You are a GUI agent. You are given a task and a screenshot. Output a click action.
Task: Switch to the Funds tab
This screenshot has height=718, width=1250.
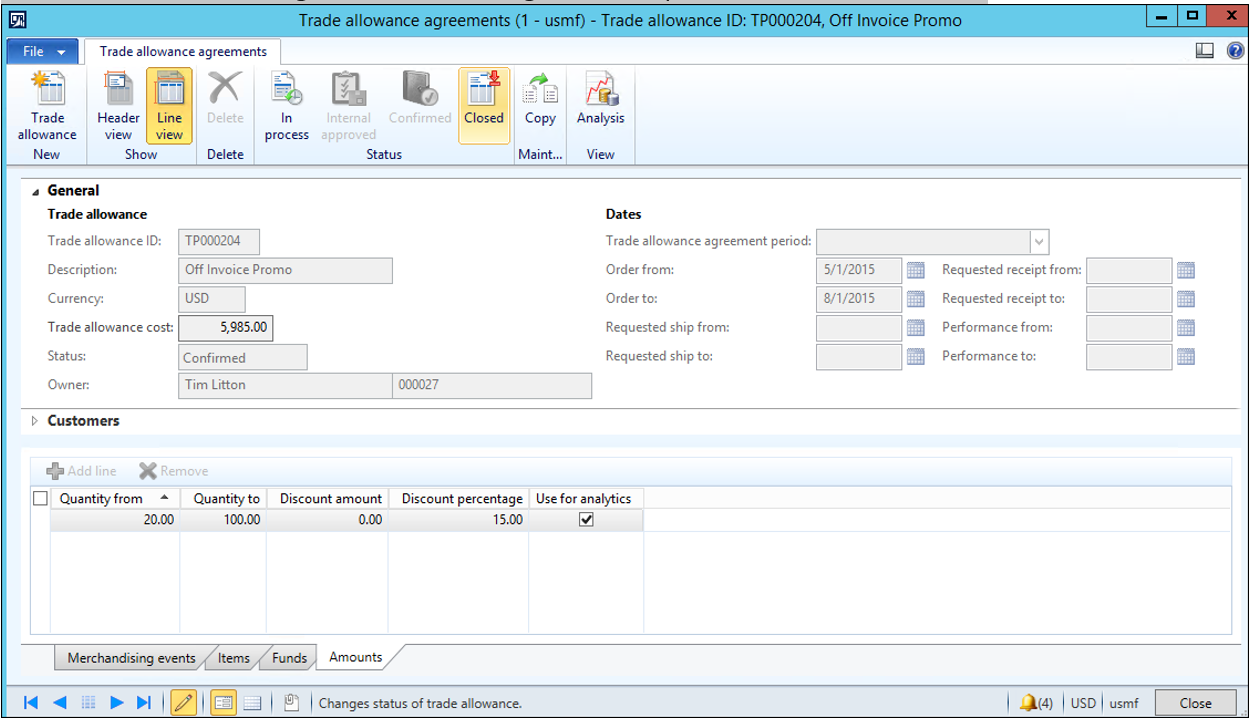coord(289,658)
